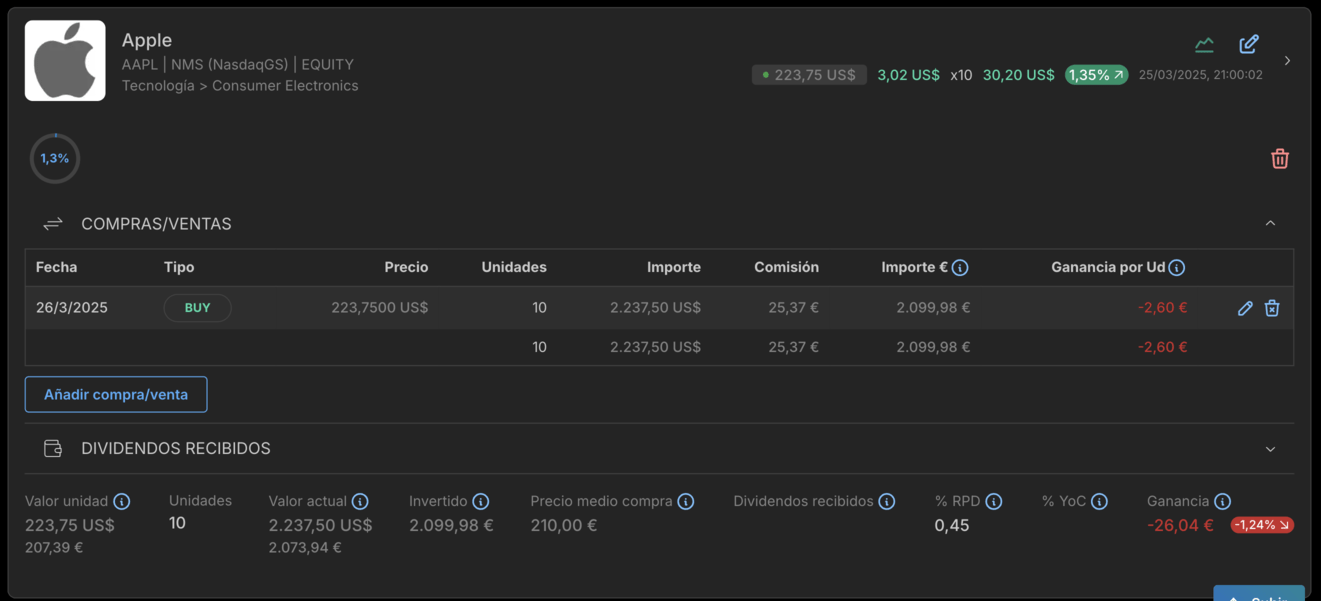Click the Dividendos Recibidos wallet icon
This screenshot has width=1321, height=601.
tap(53, 448)
